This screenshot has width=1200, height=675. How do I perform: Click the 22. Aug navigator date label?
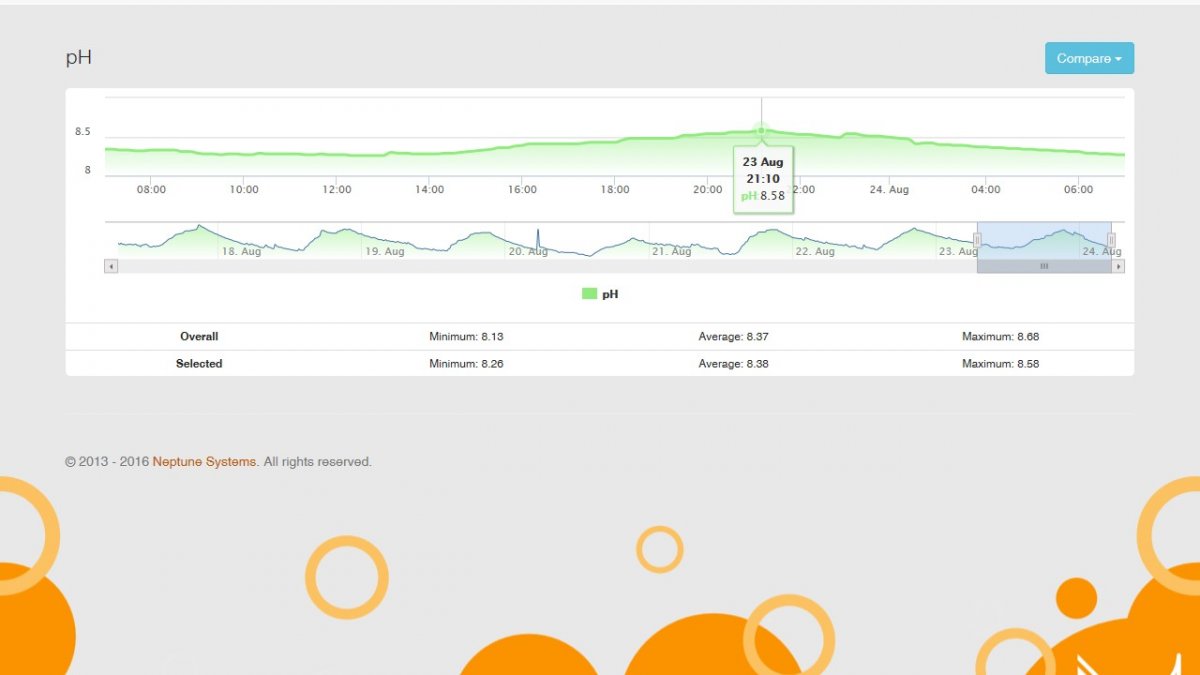click(816, 252)
